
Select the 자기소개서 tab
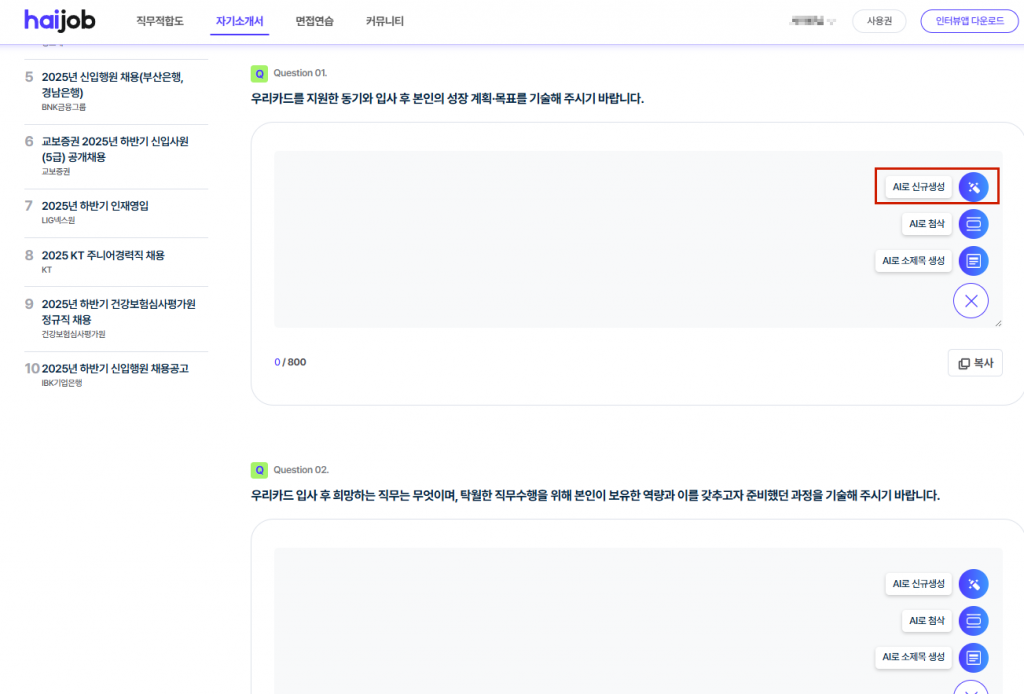tap(239, 21)
